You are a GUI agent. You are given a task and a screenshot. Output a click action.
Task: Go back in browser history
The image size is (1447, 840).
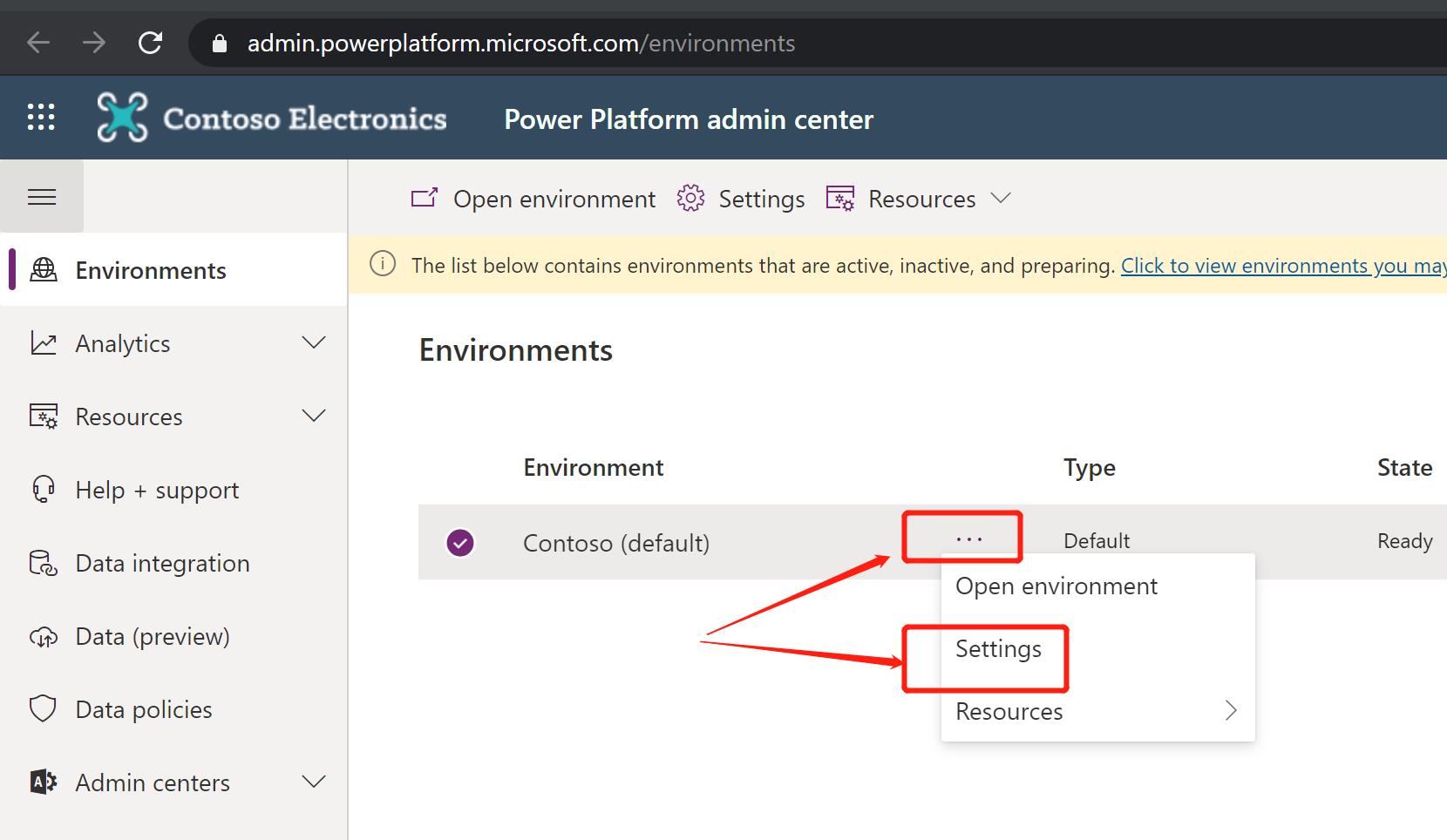(38, 43)
